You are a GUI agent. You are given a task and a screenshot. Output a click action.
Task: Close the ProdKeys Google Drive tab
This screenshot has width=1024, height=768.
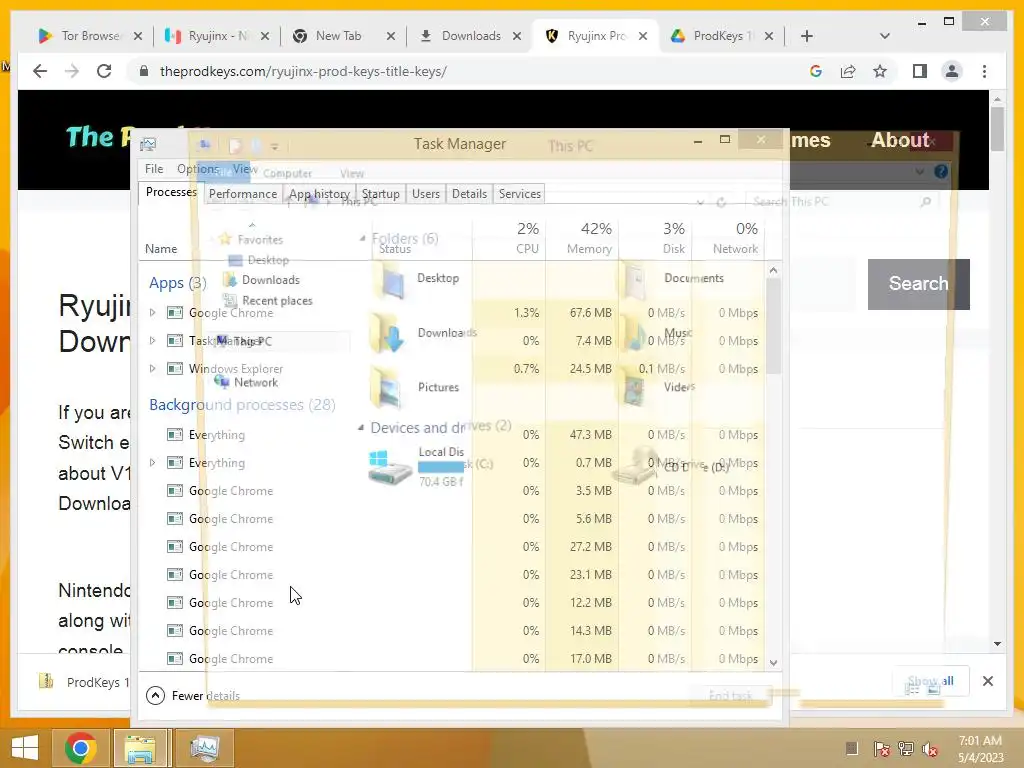(769, 36)
